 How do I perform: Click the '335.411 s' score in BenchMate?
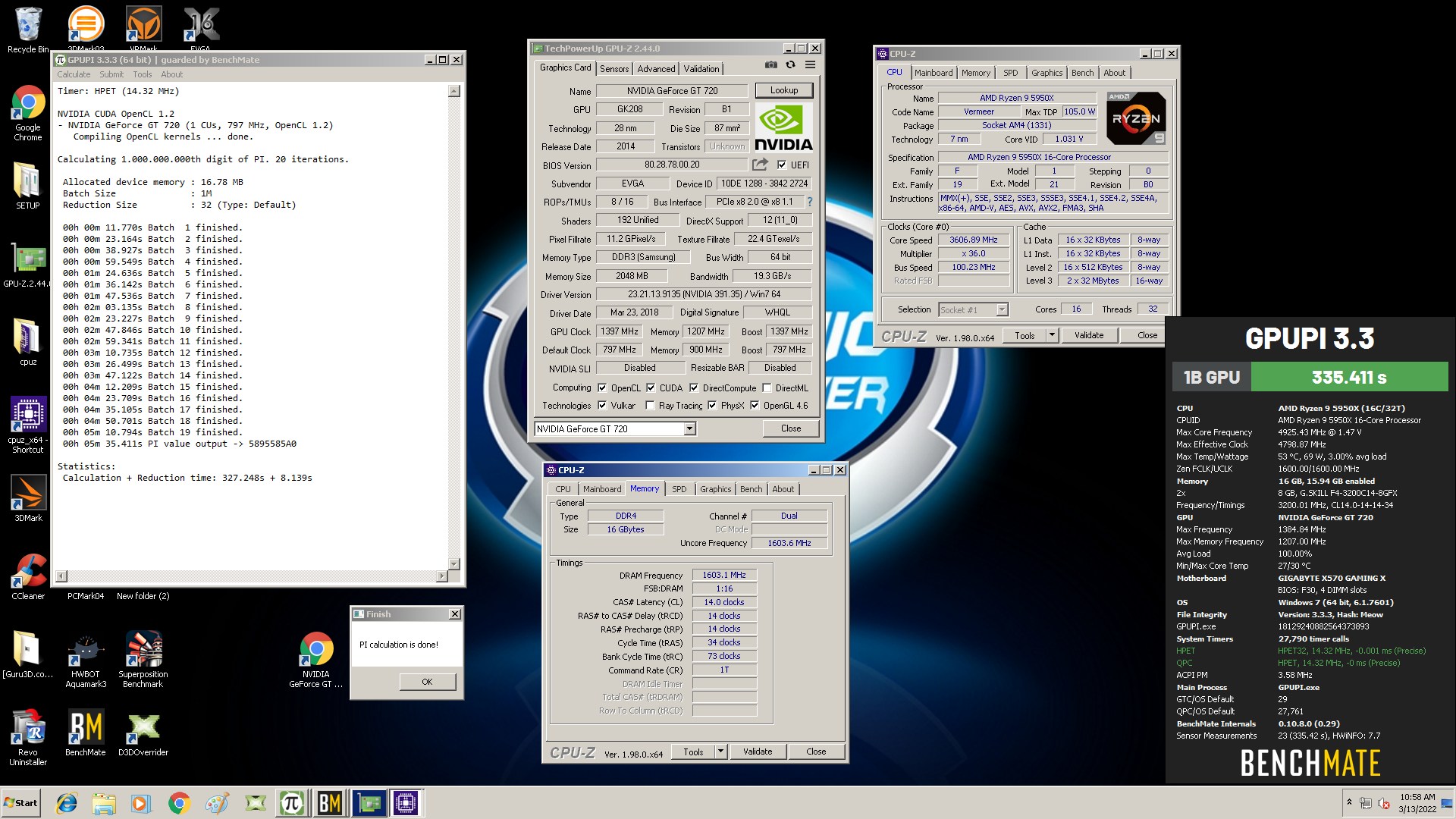1349,377
